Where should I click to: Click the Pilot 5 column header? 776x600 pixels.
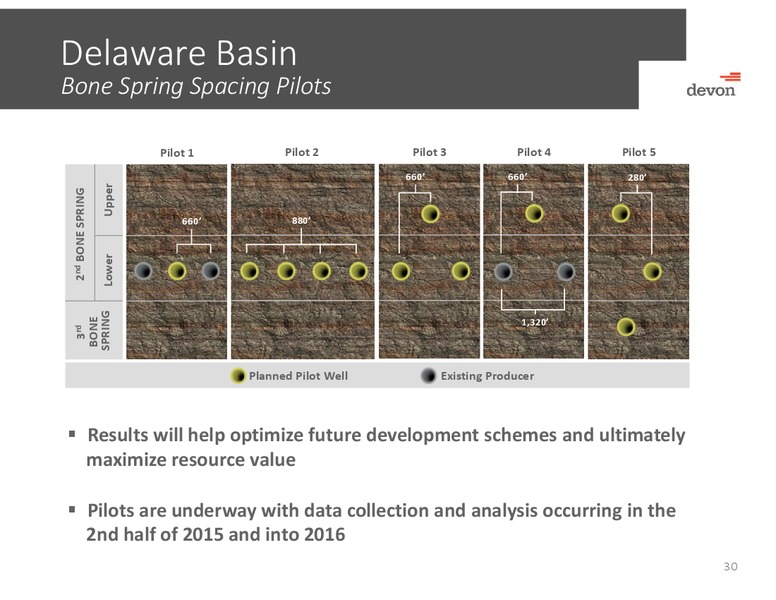639,152
